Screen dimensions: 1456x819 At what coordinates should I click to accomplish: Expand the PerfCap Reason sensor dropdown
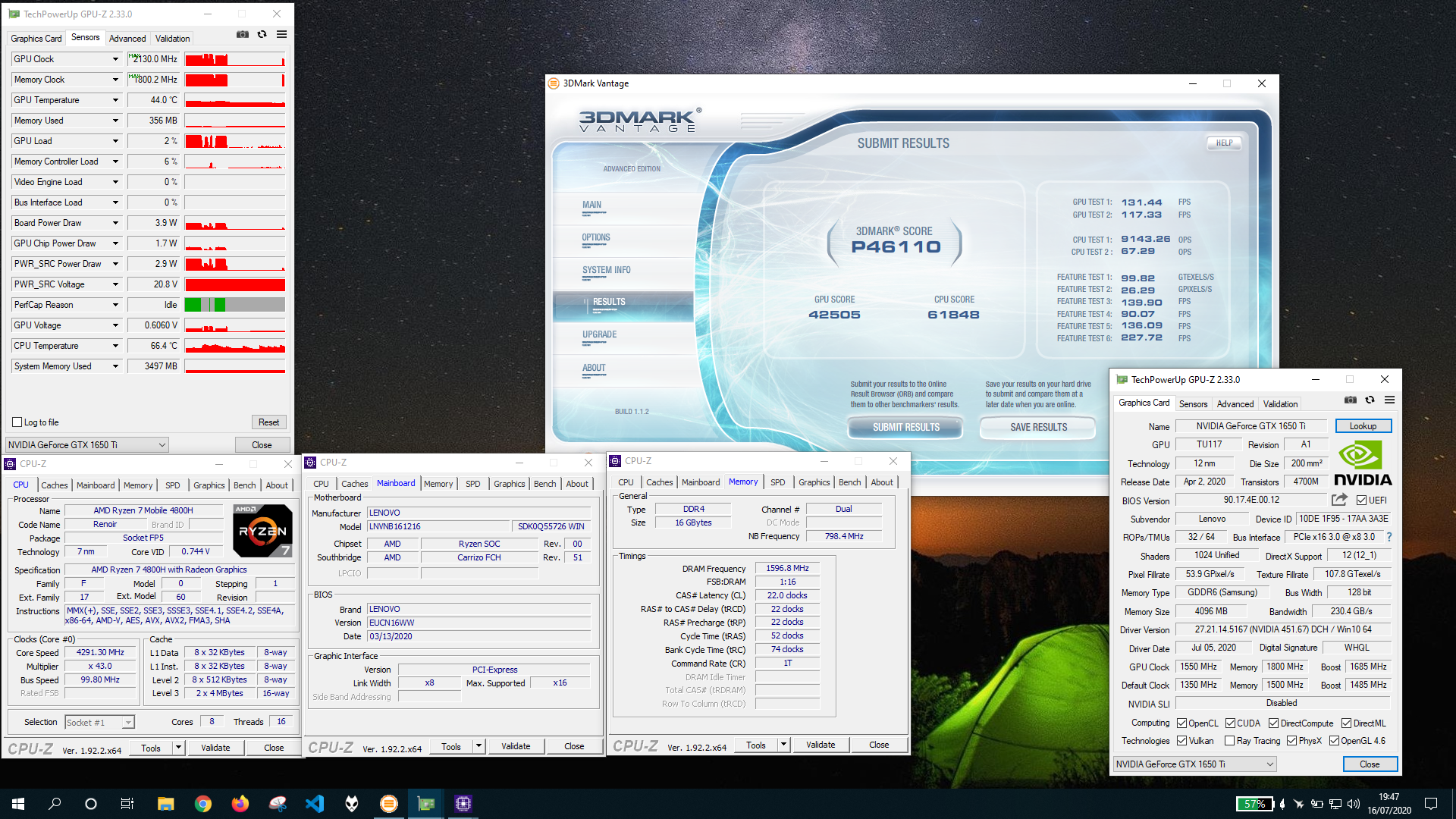click(x=115, y=305)
